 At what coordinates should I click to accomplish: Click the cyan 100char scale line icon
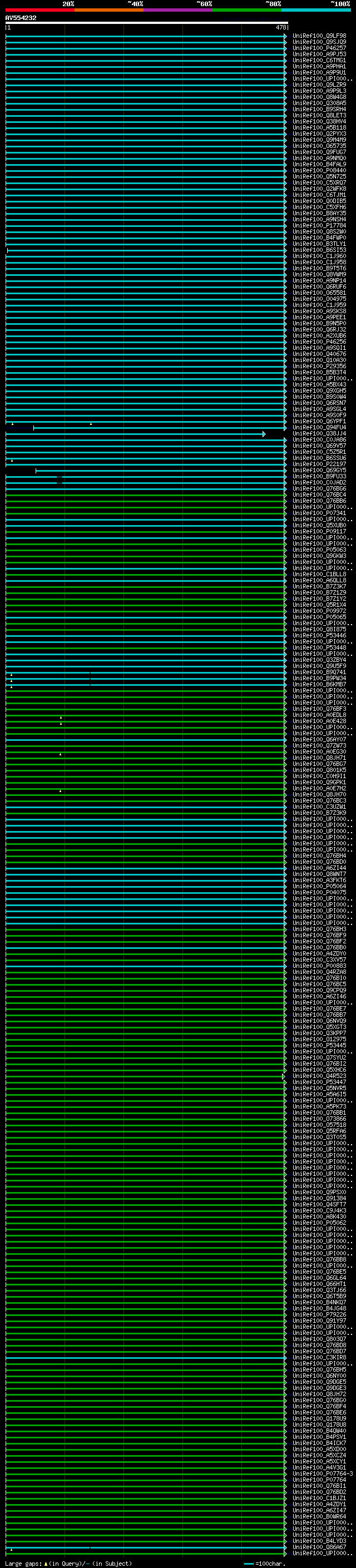248,1563
